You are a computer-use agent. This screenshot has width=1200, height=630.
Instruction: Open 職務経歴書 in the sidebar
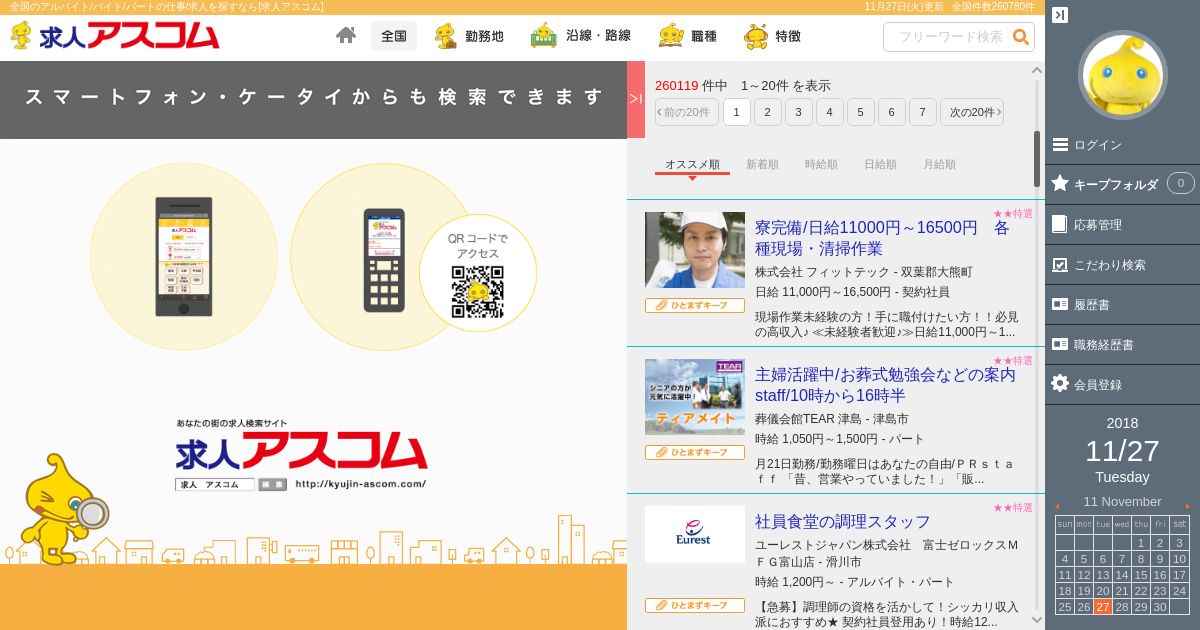pyautogui.click(x=1122, y=344)
